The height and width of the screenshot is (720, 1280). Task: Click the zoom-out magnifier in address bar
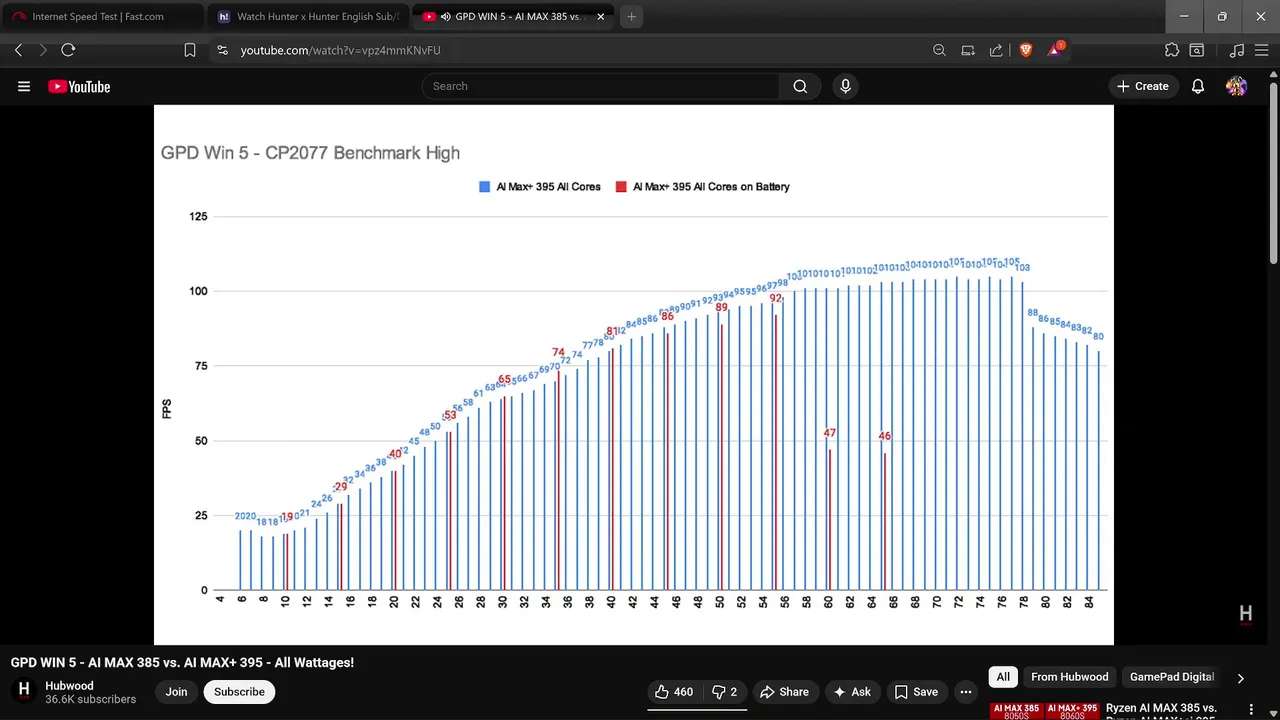[939, 50]
